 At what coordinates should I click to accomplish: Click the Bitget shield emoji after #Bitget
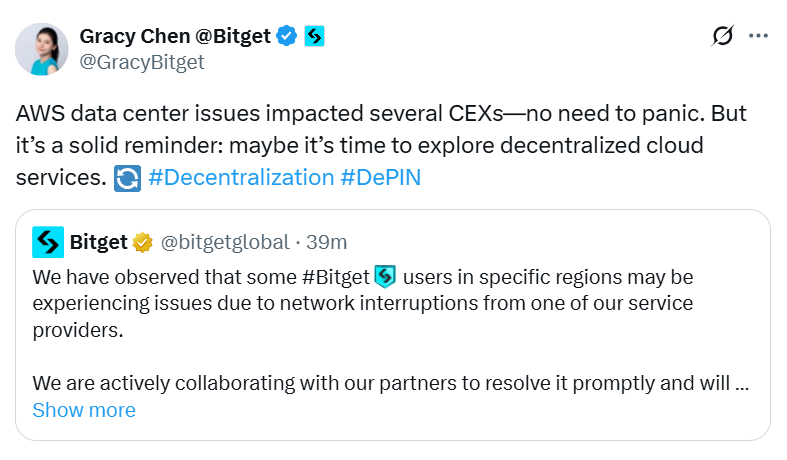click(x=384, y=275)
